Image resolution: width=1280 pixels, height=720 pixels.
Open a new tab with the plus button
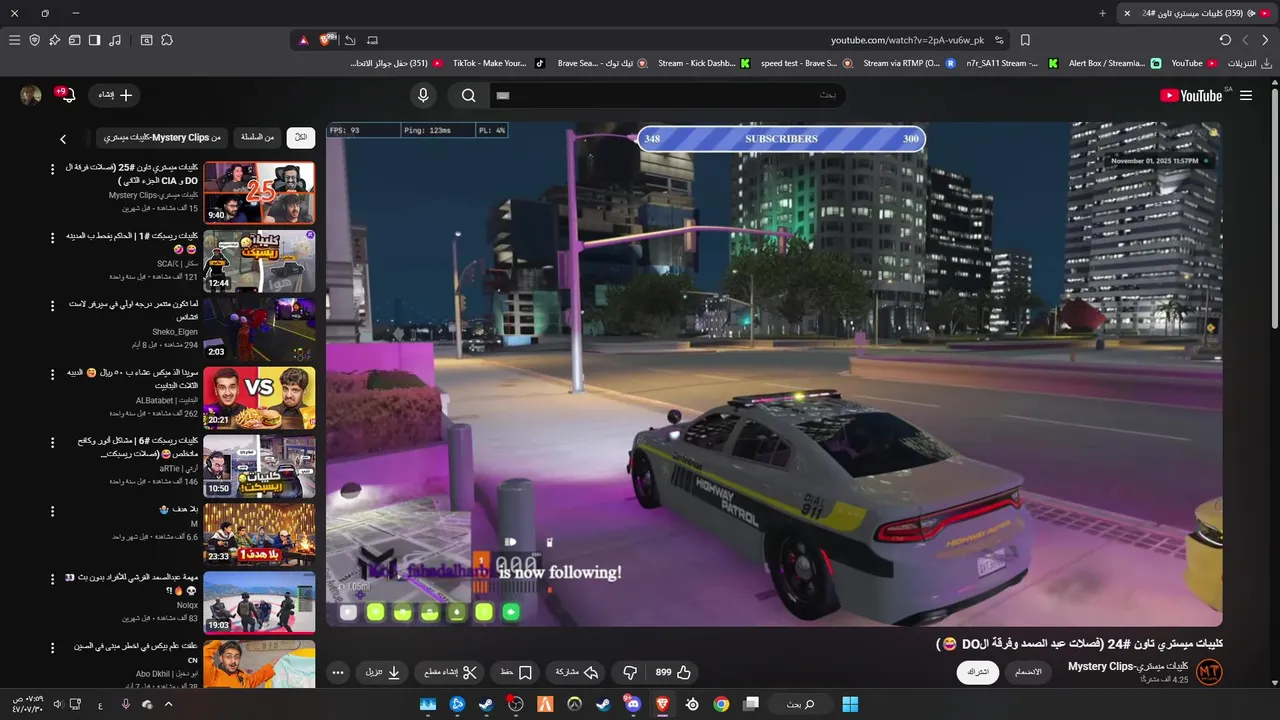pos(1103,13)
